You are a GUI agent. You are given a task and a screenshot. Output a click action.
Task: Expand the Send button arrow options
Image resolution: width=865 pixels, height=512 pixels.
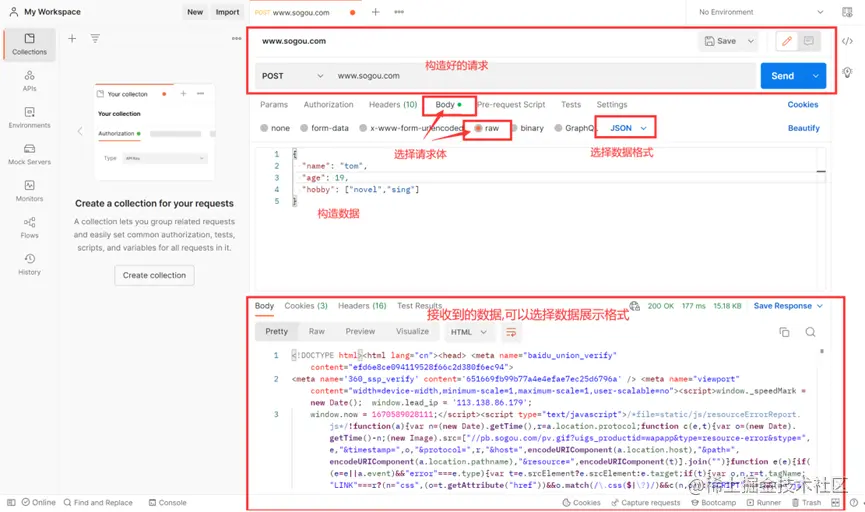[815, 76]
